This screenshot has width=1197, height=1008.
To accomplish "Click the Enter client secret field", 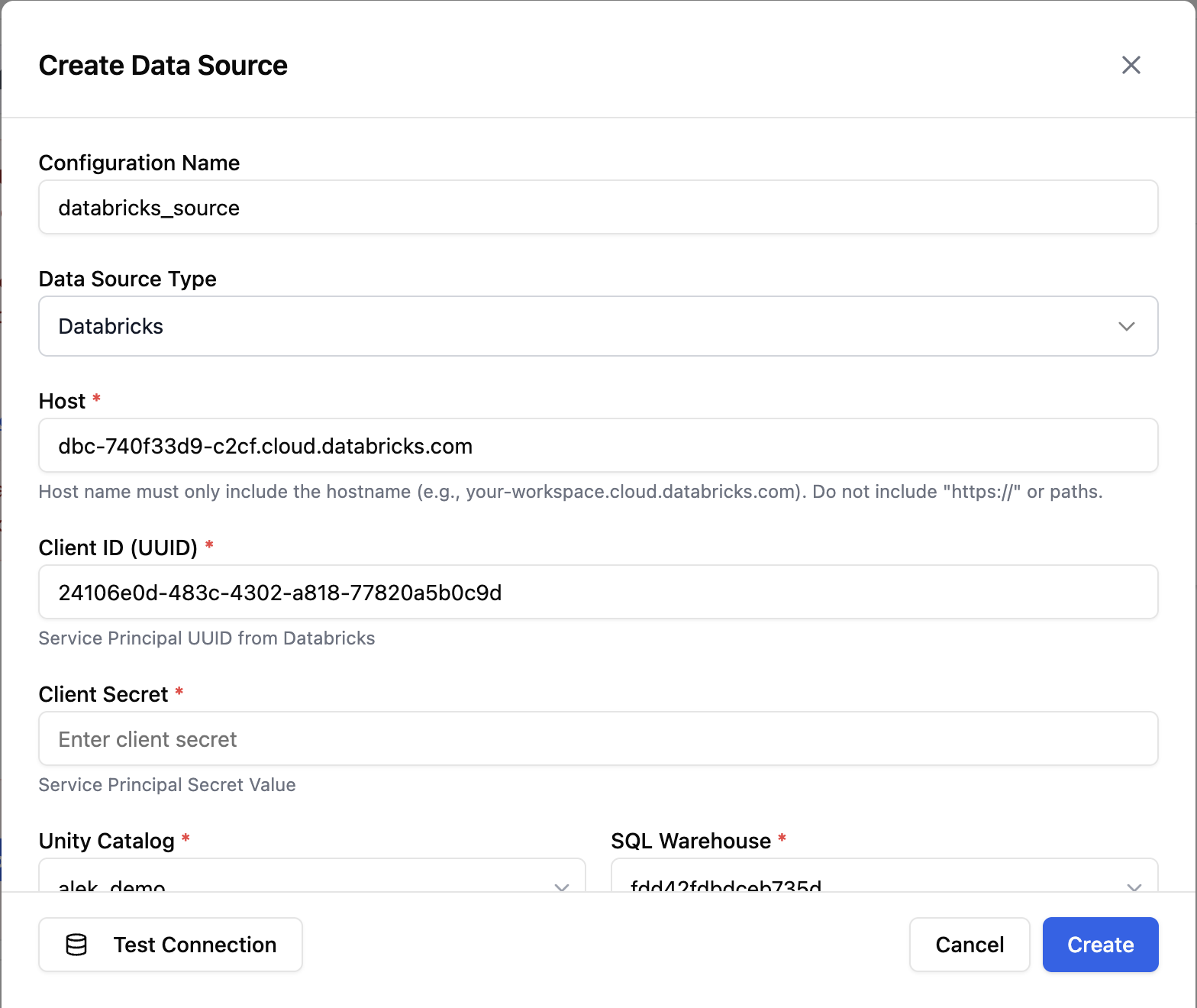I will tap(598, 738).
